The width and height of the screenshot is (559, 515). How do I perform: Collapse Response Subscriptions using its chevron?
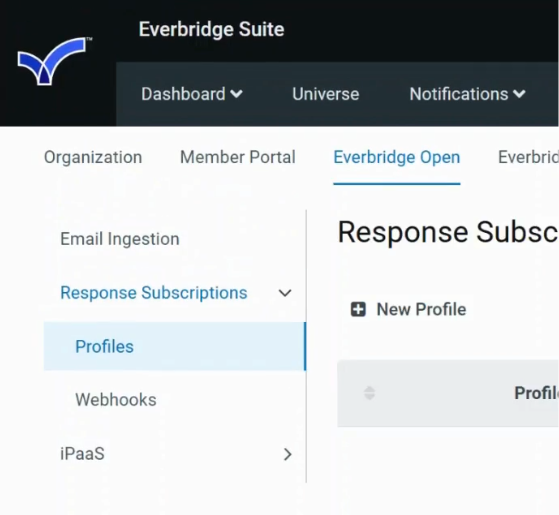click(285, 293)
